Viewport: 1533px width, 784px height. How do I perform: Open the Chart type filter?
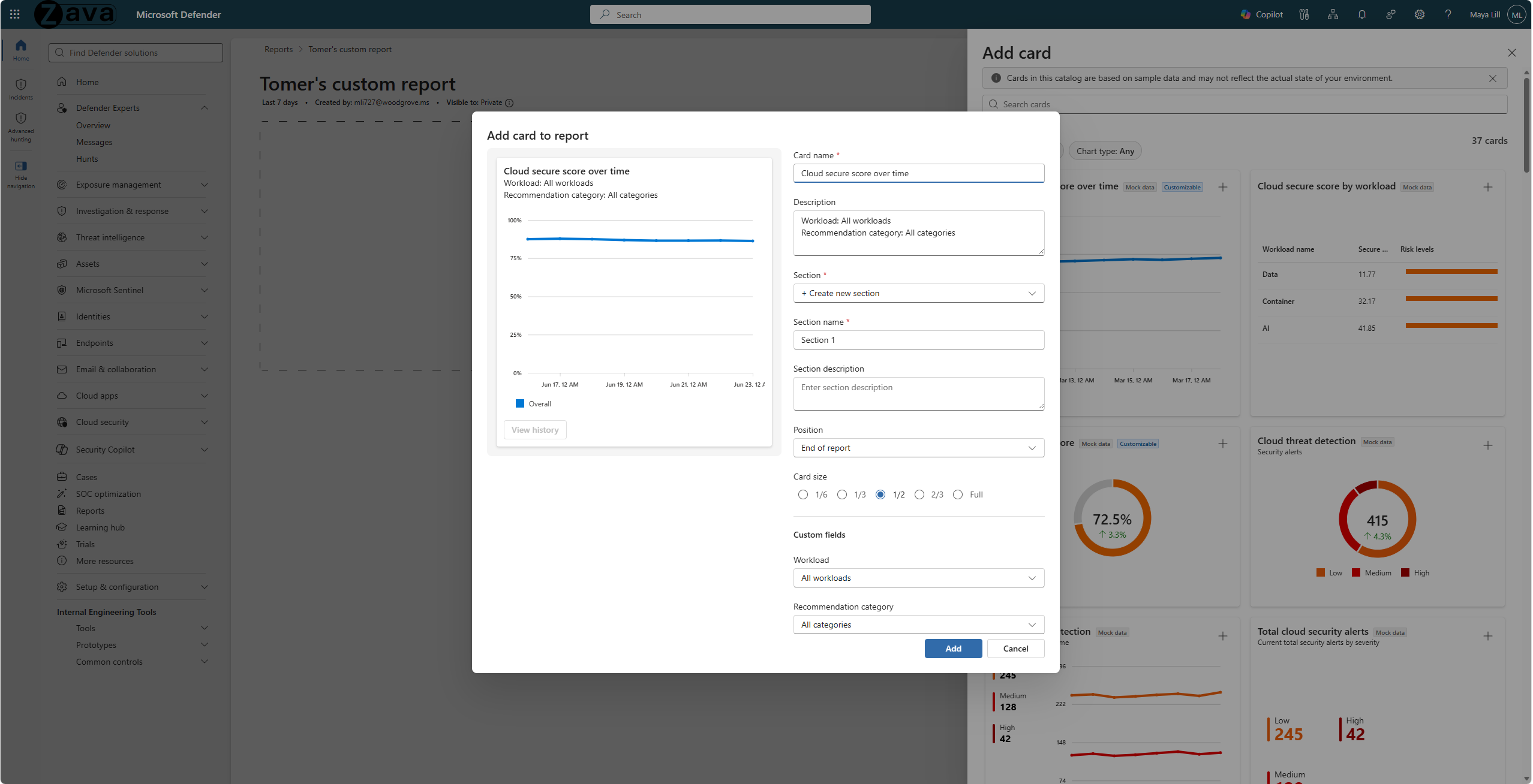[1105, 151]
